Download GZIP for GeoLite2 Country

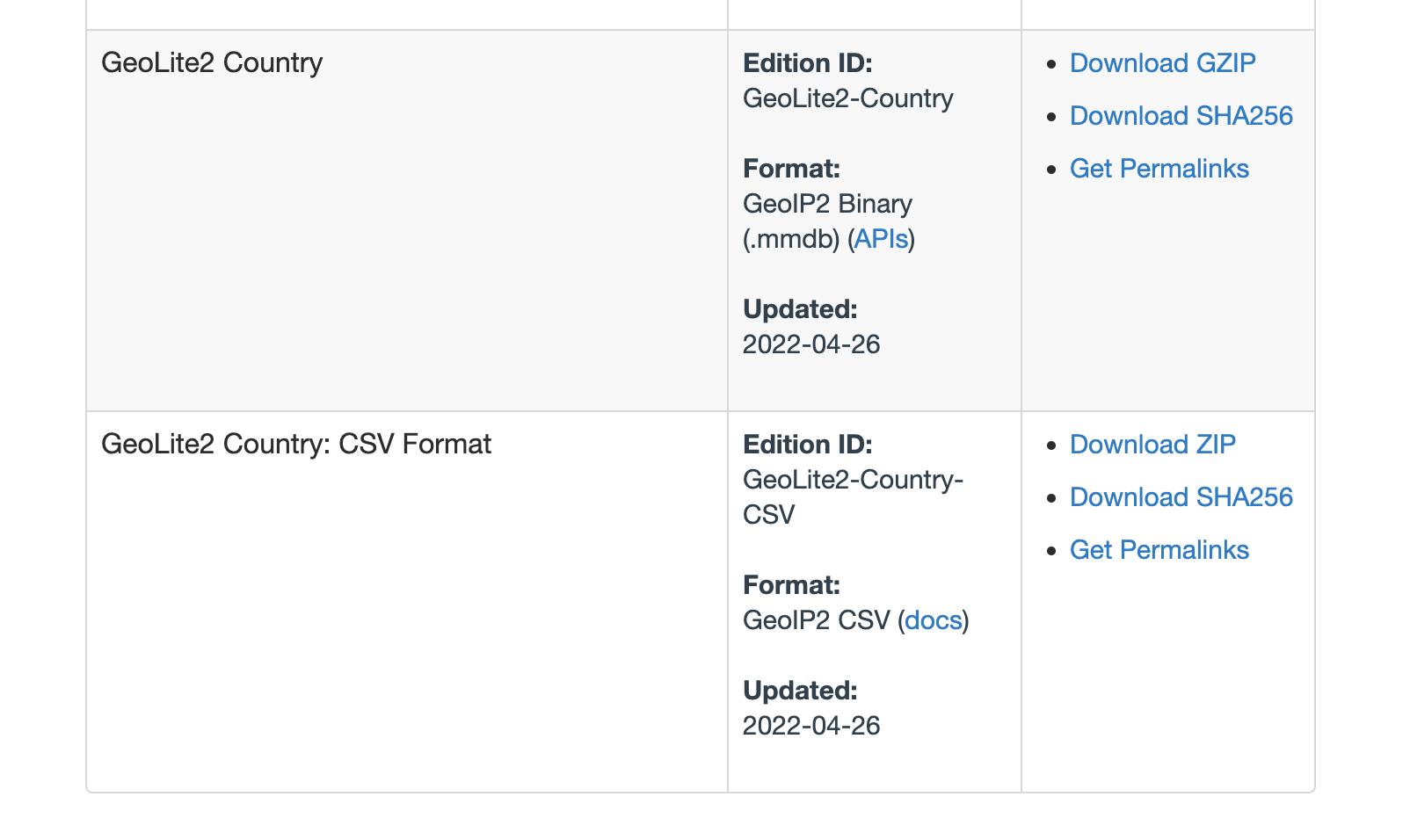(x=1162, y=62)
